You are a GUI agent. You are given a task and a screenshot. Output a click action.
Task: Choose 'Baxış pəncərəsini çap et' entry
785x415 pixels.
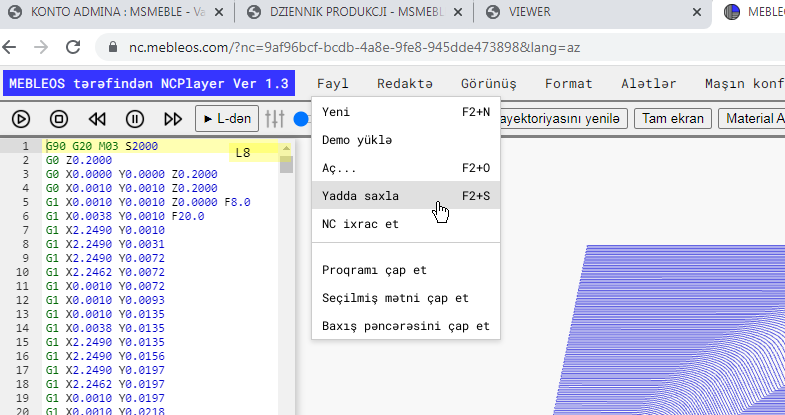point(406,326)
